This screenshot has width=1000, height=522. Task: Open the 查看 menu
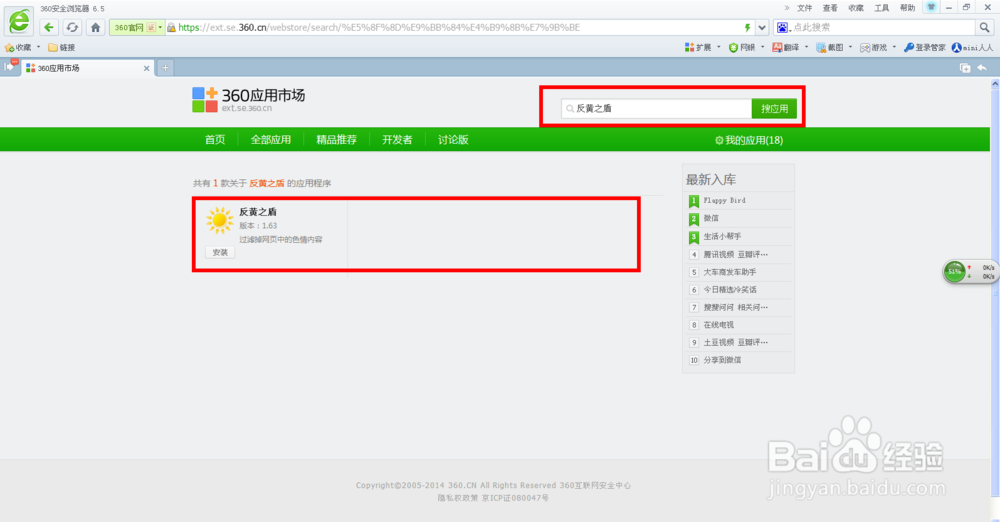pyautogui.click(x=830, y=8)
